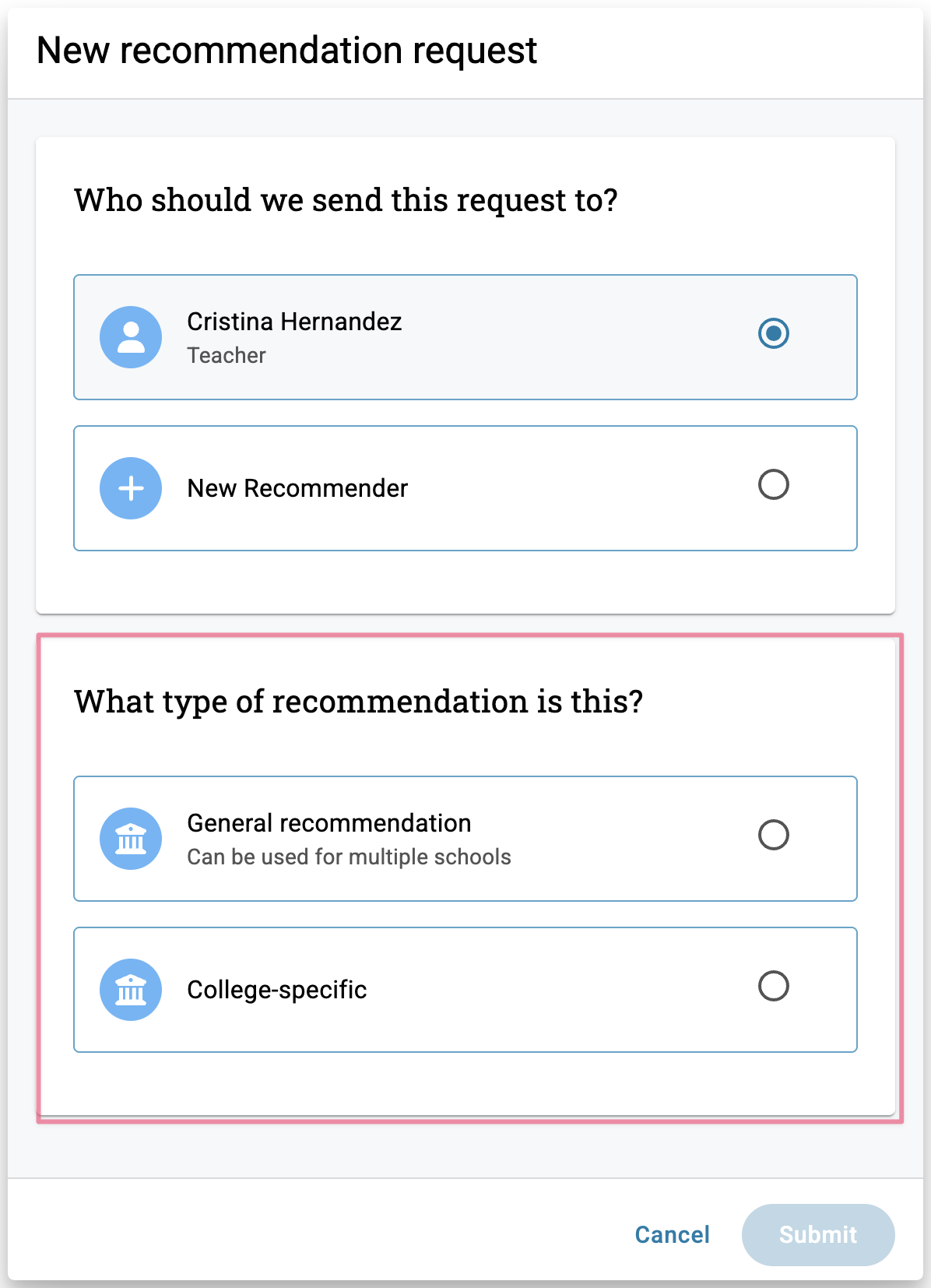Screen dimensions: 931x1288
Task: Click the College-specific label text
Action: (x=277, y=990)
